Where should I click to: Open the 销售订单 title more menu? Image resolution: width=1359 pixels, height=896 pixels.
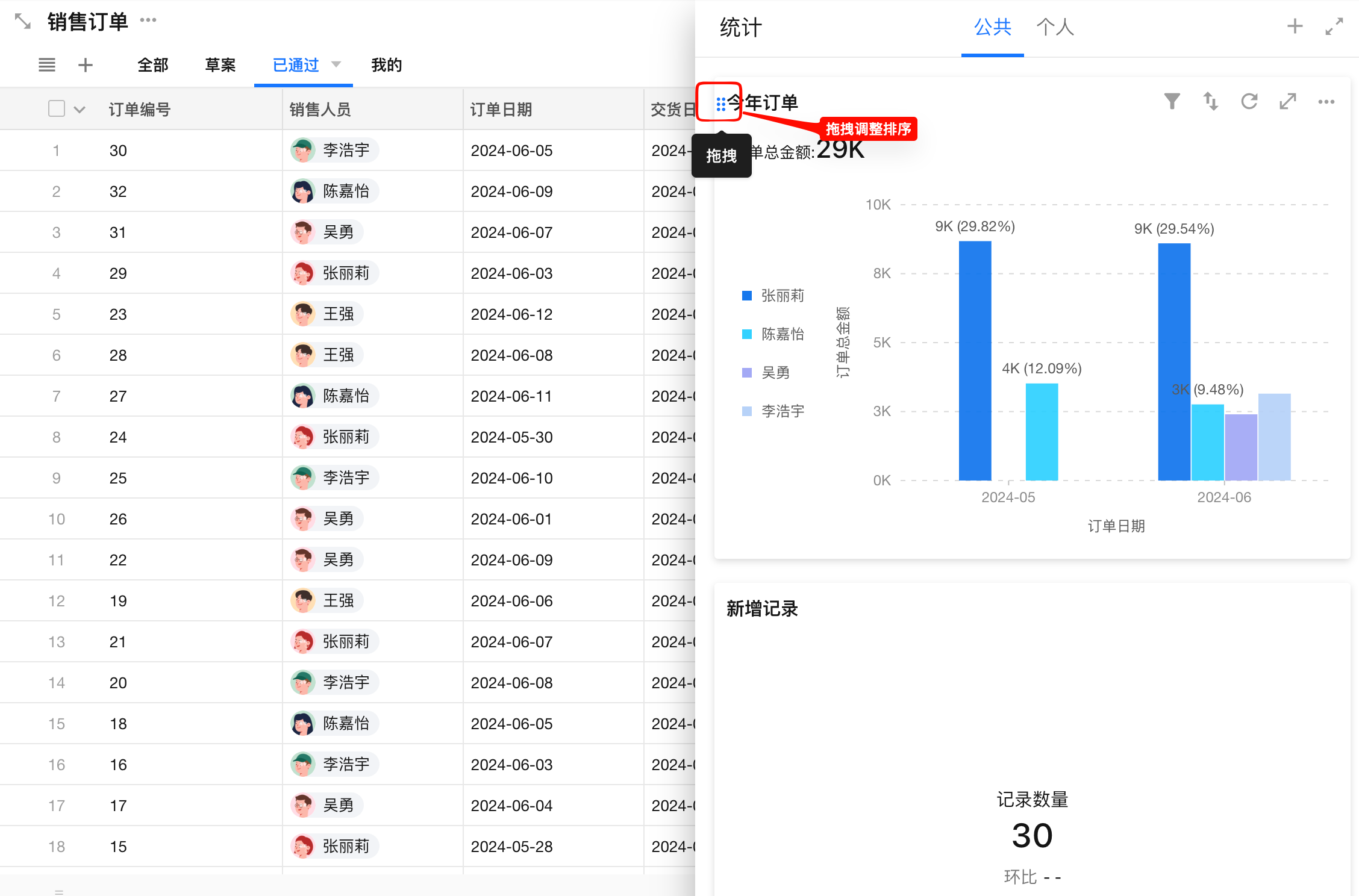click(x=148, y=20)
